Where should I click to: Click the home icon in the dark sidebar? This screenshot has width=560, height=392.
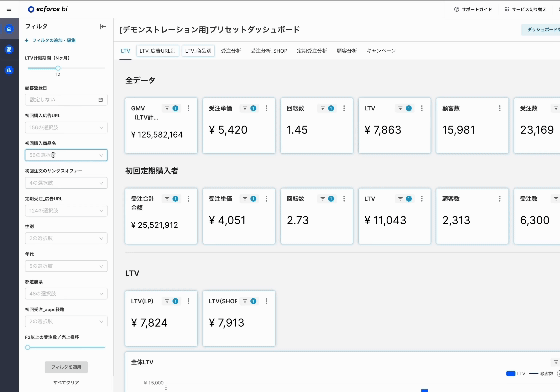9,29
